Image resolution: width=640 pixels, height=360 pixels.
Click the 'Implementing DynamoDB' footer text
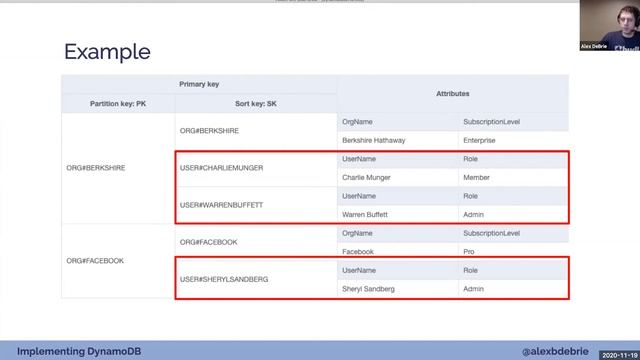79,351
